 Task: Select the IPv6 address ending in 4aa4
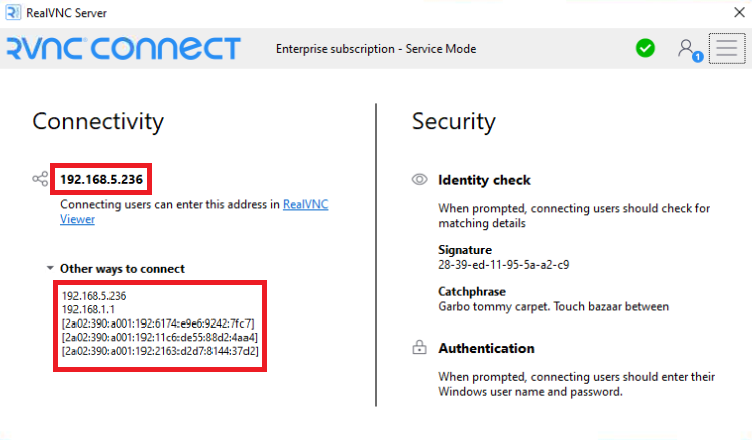click(x=160, y=337)
